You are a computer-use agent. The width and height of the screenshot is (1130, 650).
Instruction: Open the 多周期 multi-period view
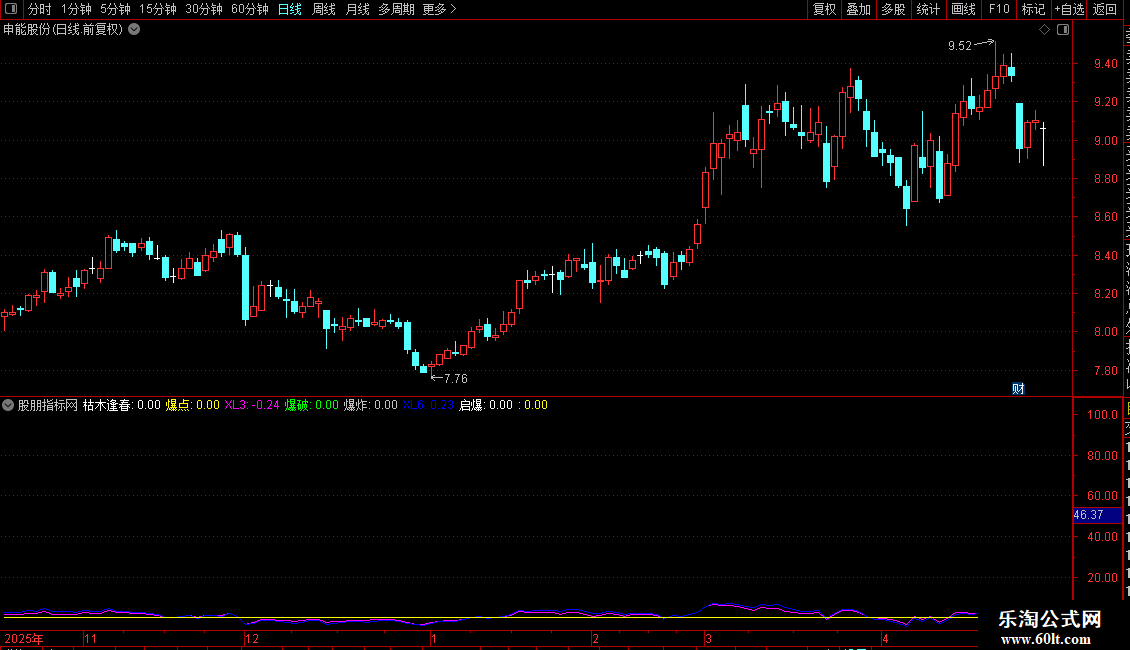click(x=396, y=9)
